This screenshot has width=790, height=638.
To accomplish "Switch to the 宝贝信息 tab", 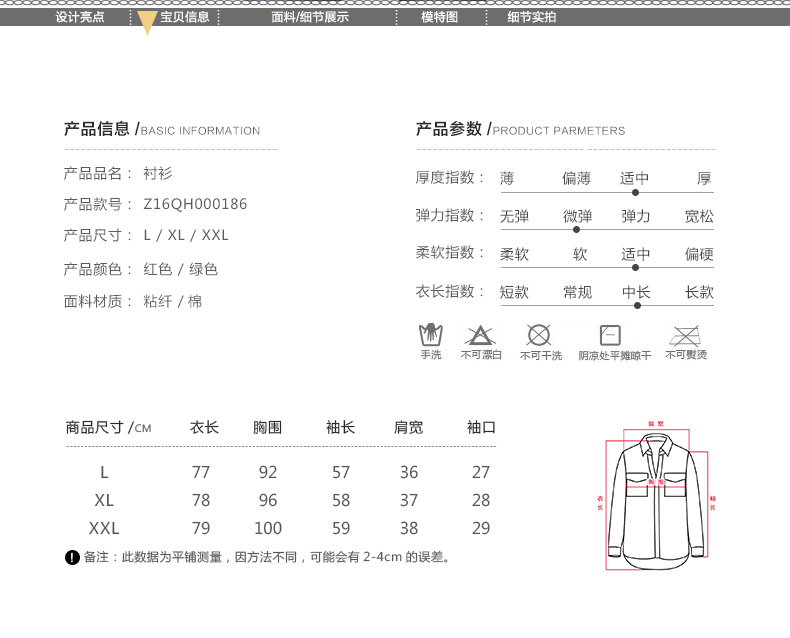I will (184, 17).
